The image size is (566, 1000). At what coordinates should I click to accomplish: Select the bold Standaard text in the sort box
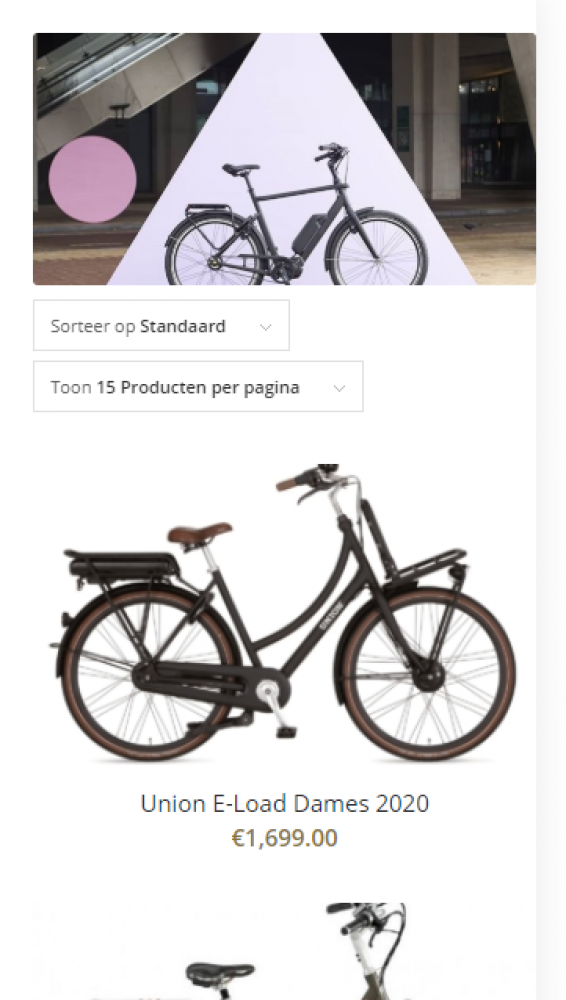click(182, 326)
